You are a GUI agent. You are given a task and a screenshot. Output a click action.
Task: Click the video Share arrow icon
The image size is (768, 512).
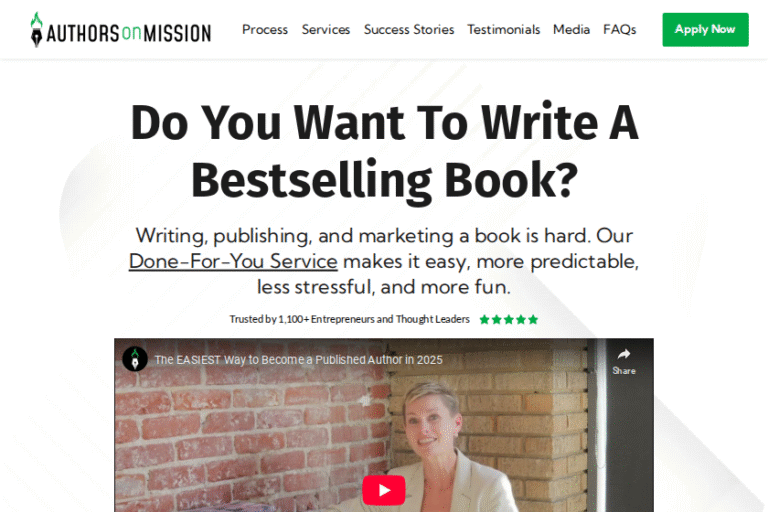(x=624, y=354)
